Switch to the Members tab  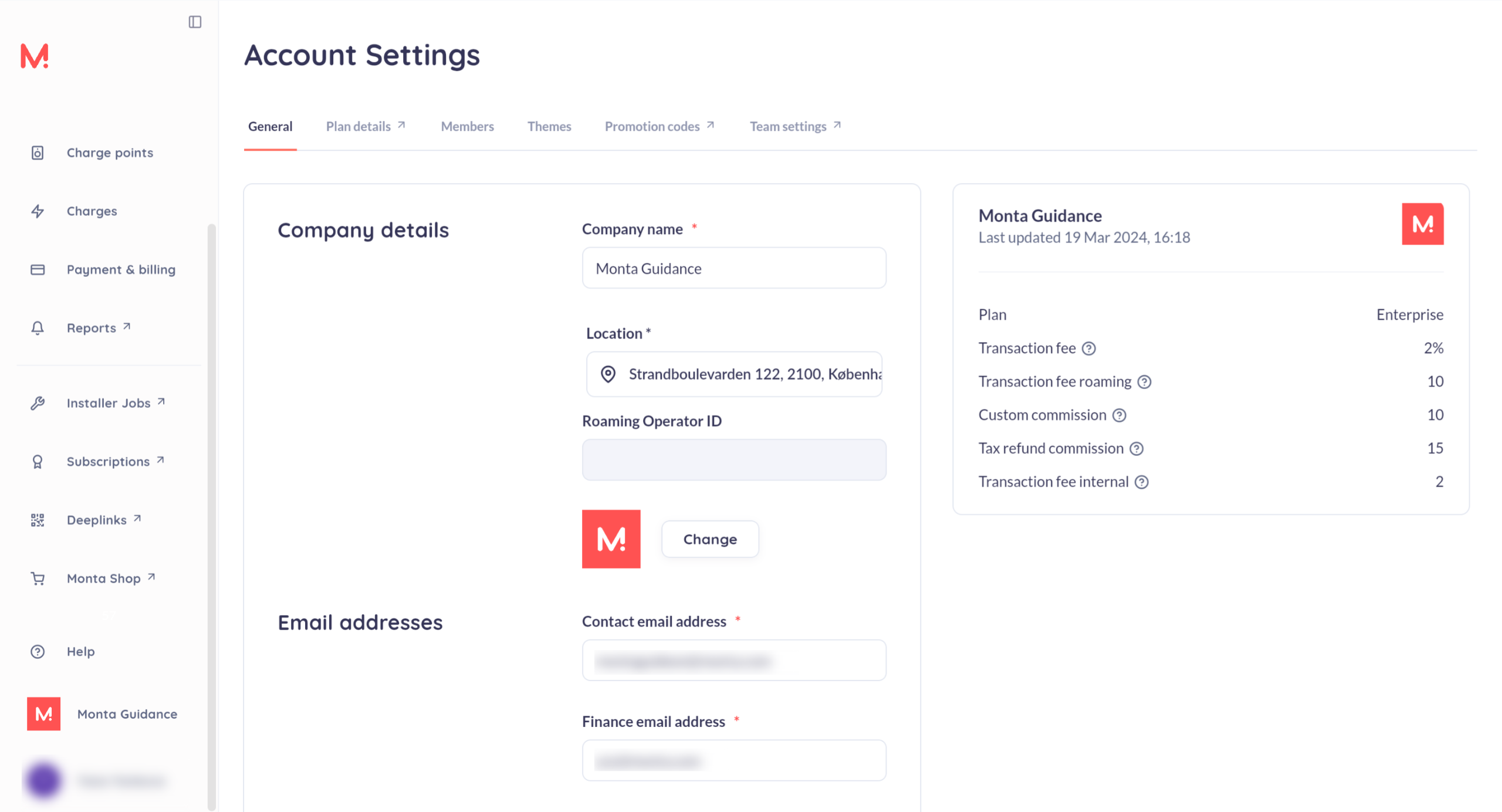pos(467,127)
